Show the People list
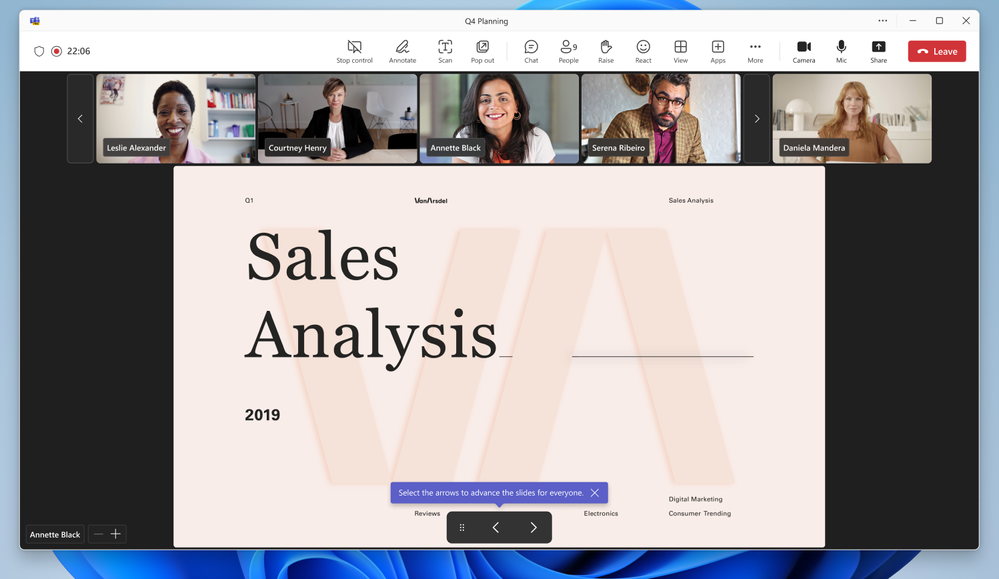The width and height of the screenshot is (999, 579). [568, 52]
